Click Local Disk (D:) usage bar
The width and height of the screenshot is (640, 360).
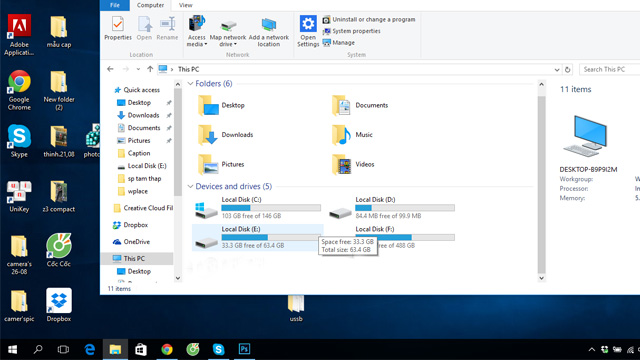[405, 208]
